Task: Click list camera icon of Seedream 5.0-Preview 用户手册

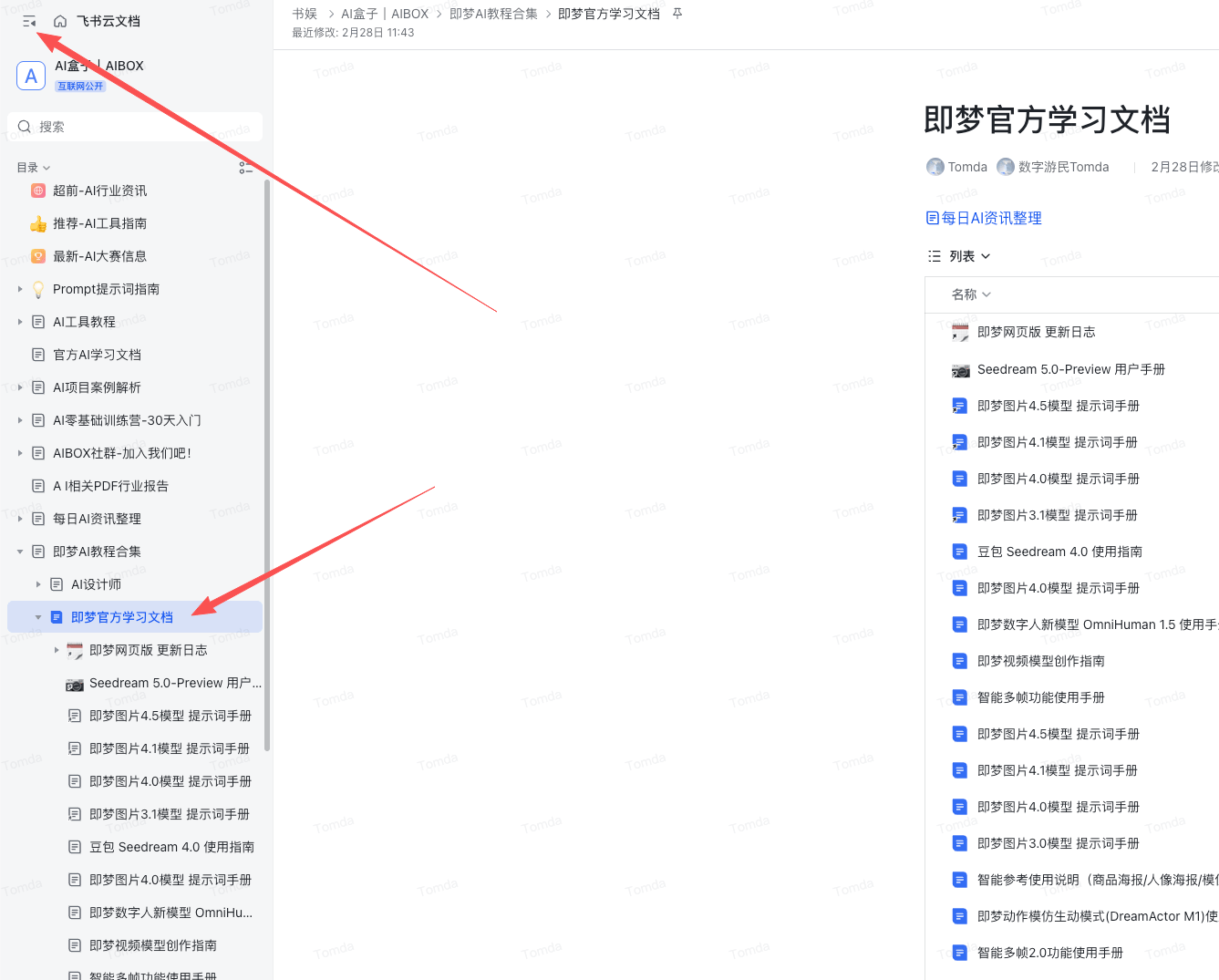Action: click(961, 370)
